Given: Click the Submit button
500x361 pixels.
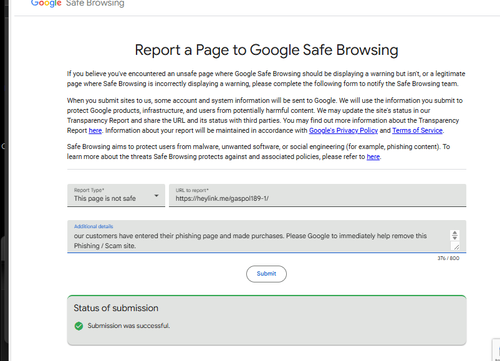Looking at the screenshot, I should click(266, 274).
